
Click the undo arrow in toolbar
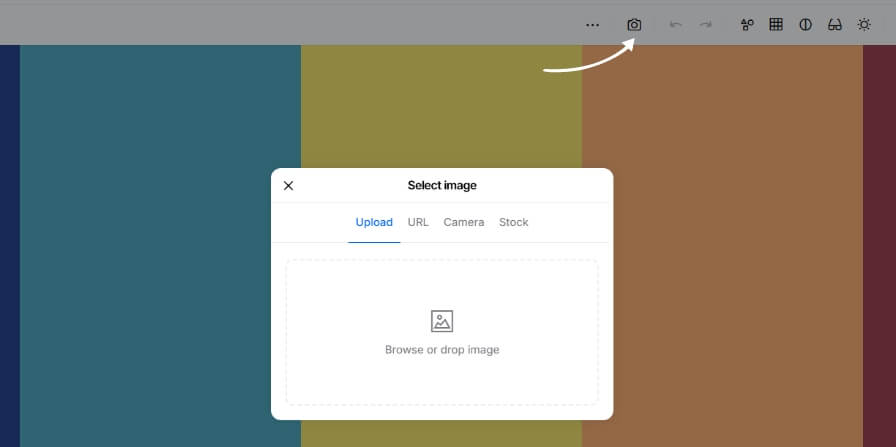click(x=675, y=25)
